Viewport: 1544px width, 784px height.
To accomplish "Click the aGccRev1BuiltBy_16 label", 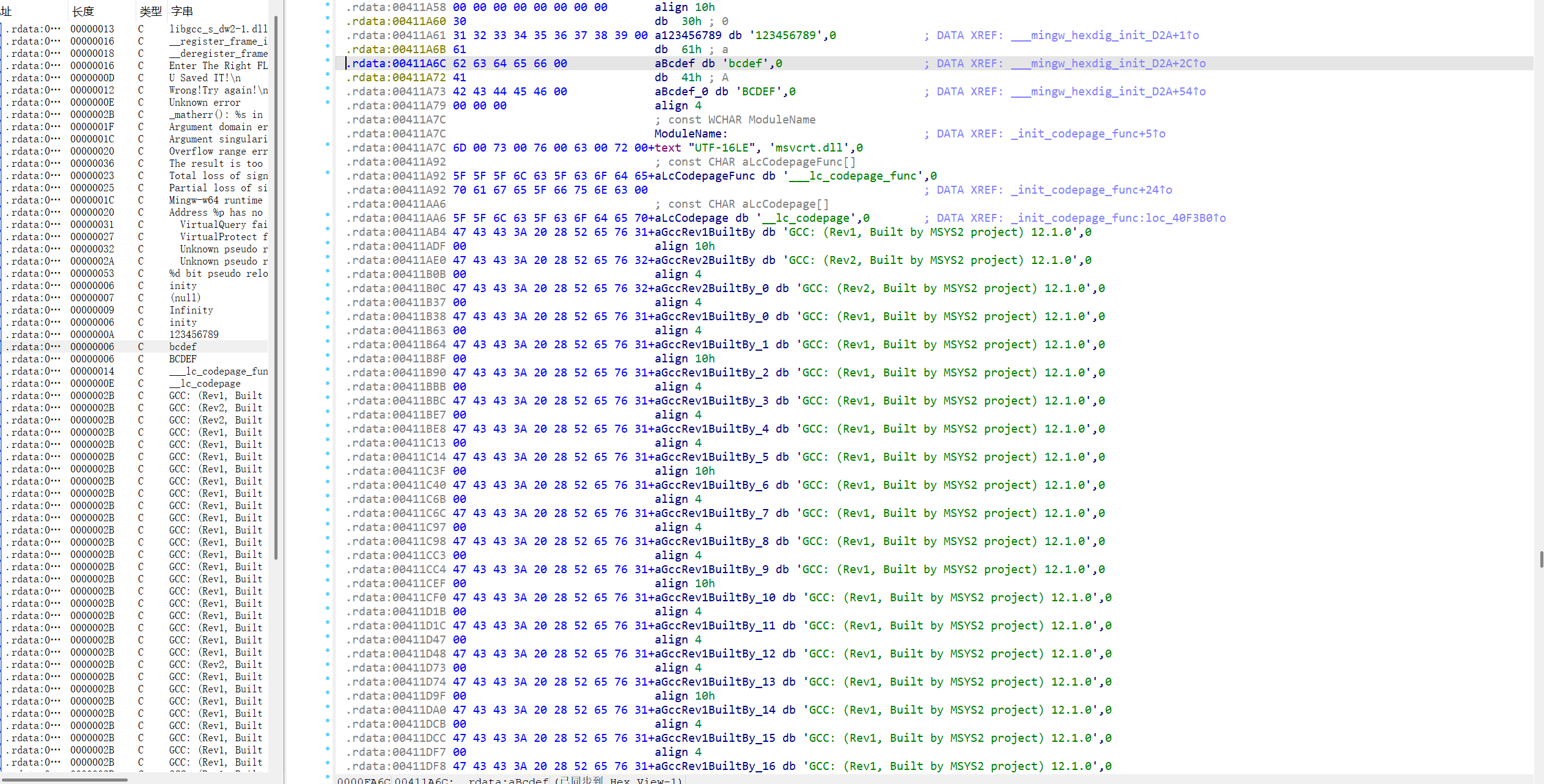I will (x=715, y=766).
